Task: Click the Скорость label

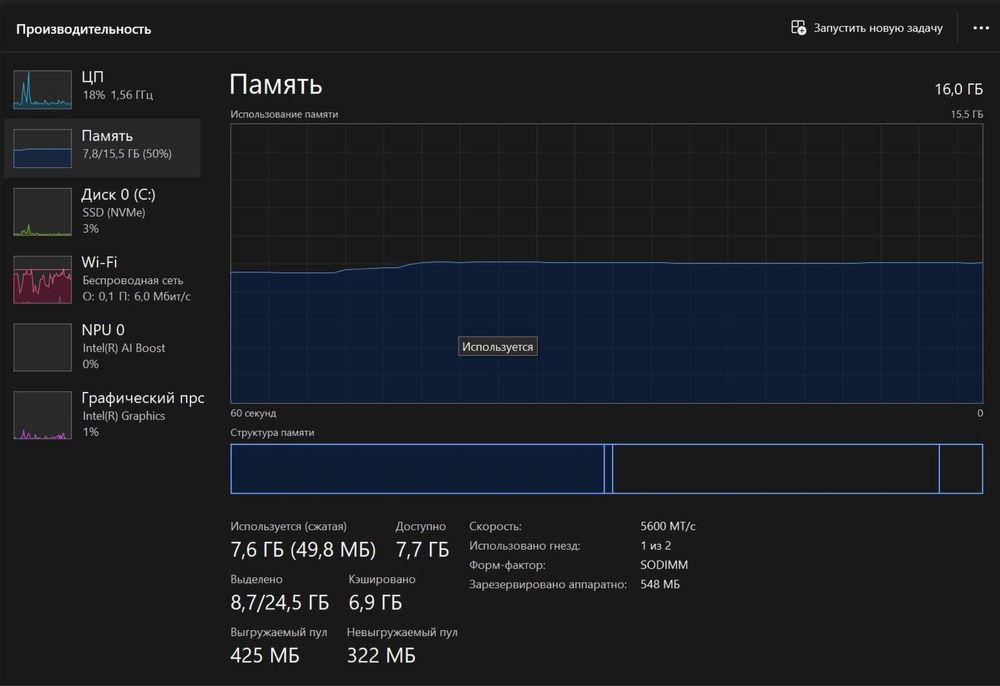Action: [x=496, y=527]
